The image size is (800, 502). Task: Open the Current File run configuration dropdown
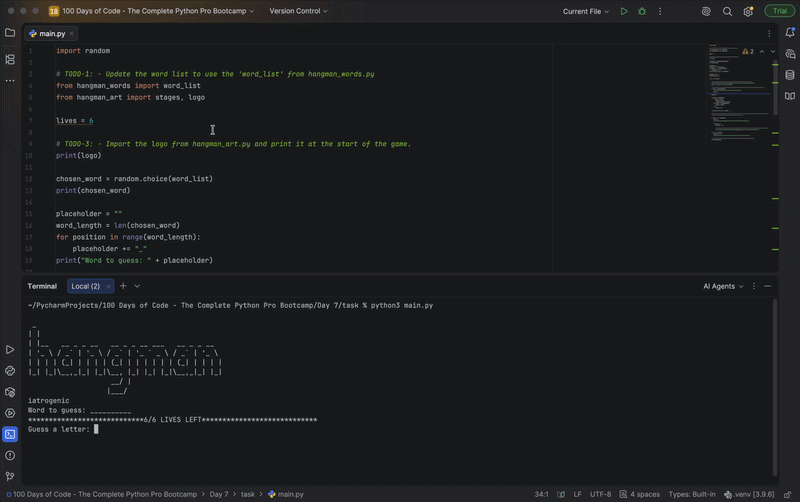(586, 11)
